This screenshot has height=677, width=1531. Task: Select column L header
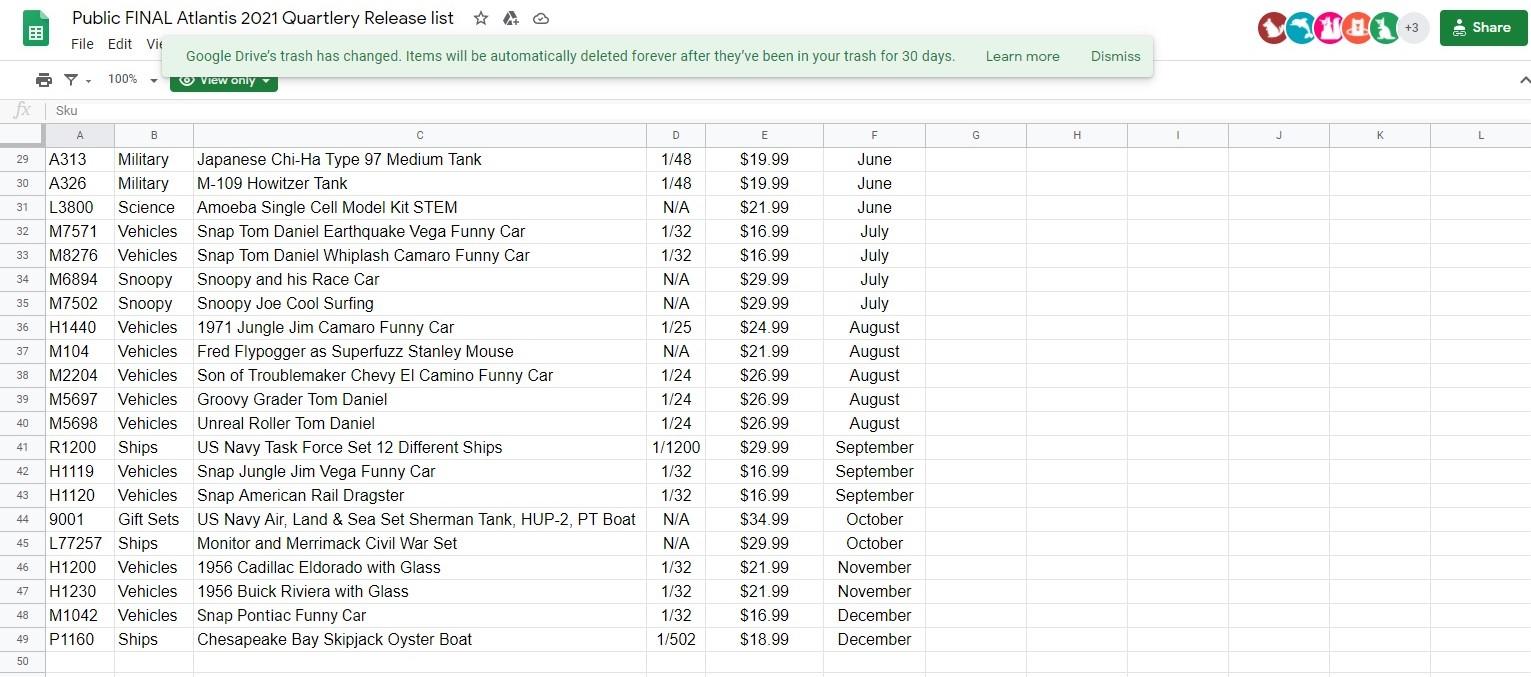1481,135
